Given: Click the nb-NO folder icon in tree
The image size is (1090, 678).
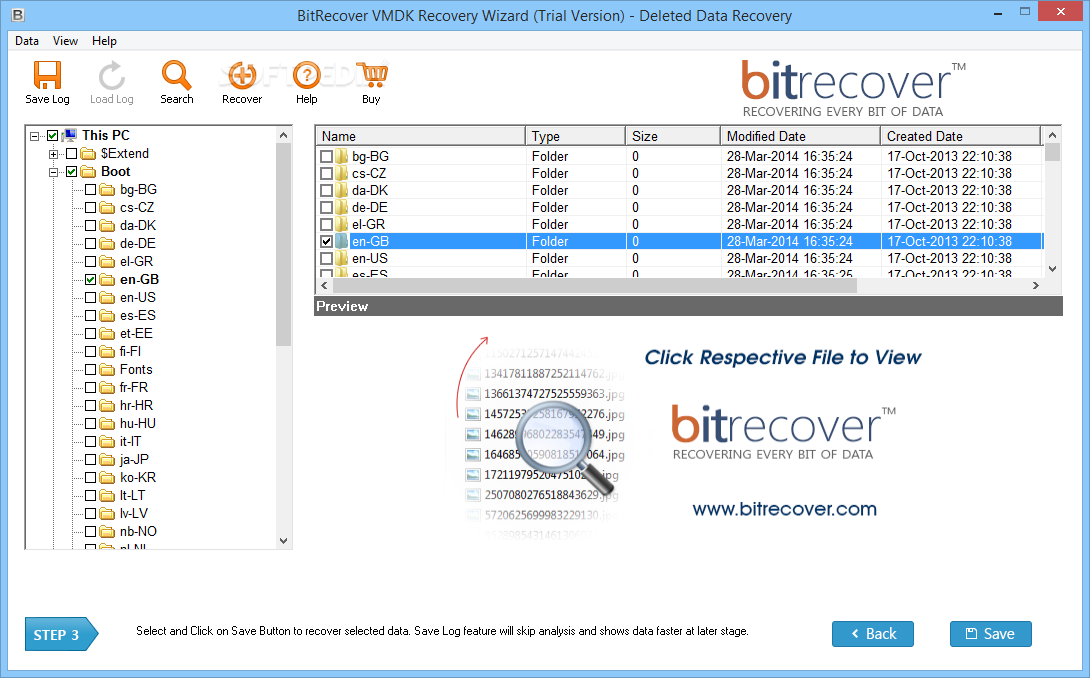Looking at the screenshot, I should click(107, 532).
